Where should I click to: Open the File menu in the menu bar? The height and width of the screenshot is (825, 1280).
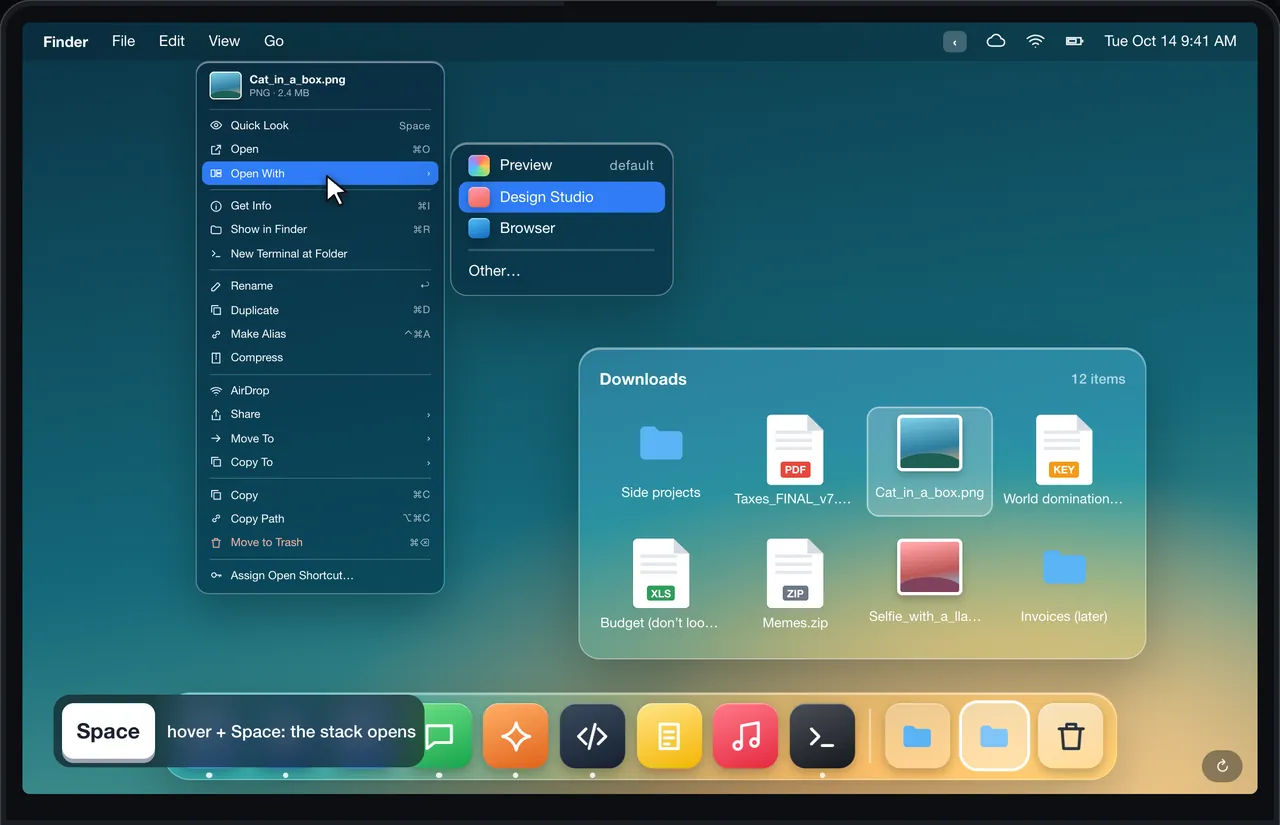(123, 41)
